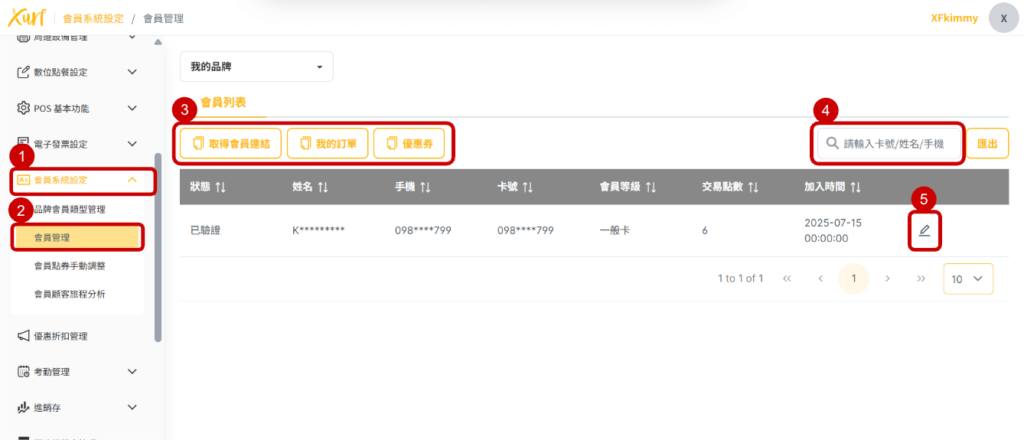Click the sort icon beside 狀態 column
Screen dimensions: 1024x440
(221, 187)
